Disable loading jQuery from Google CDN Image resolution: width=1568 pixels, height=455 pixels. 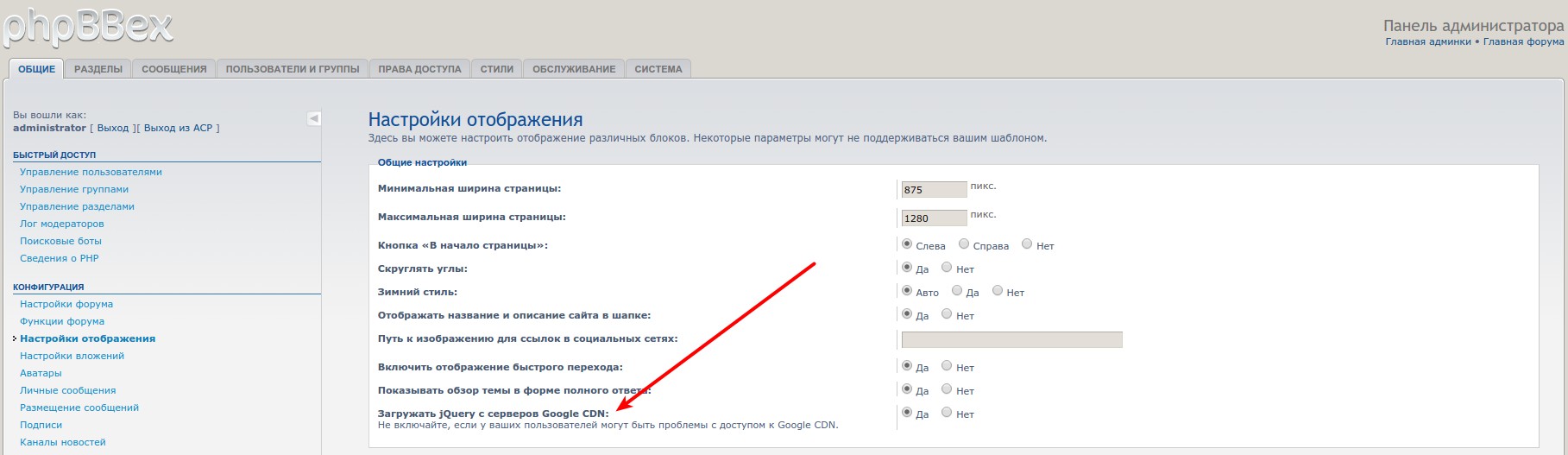point(948,413)
